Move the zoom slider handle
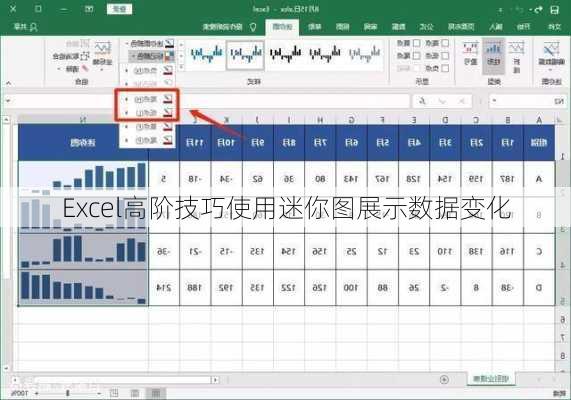This screenshot has height=400, width=571. (x=67, y=393)
